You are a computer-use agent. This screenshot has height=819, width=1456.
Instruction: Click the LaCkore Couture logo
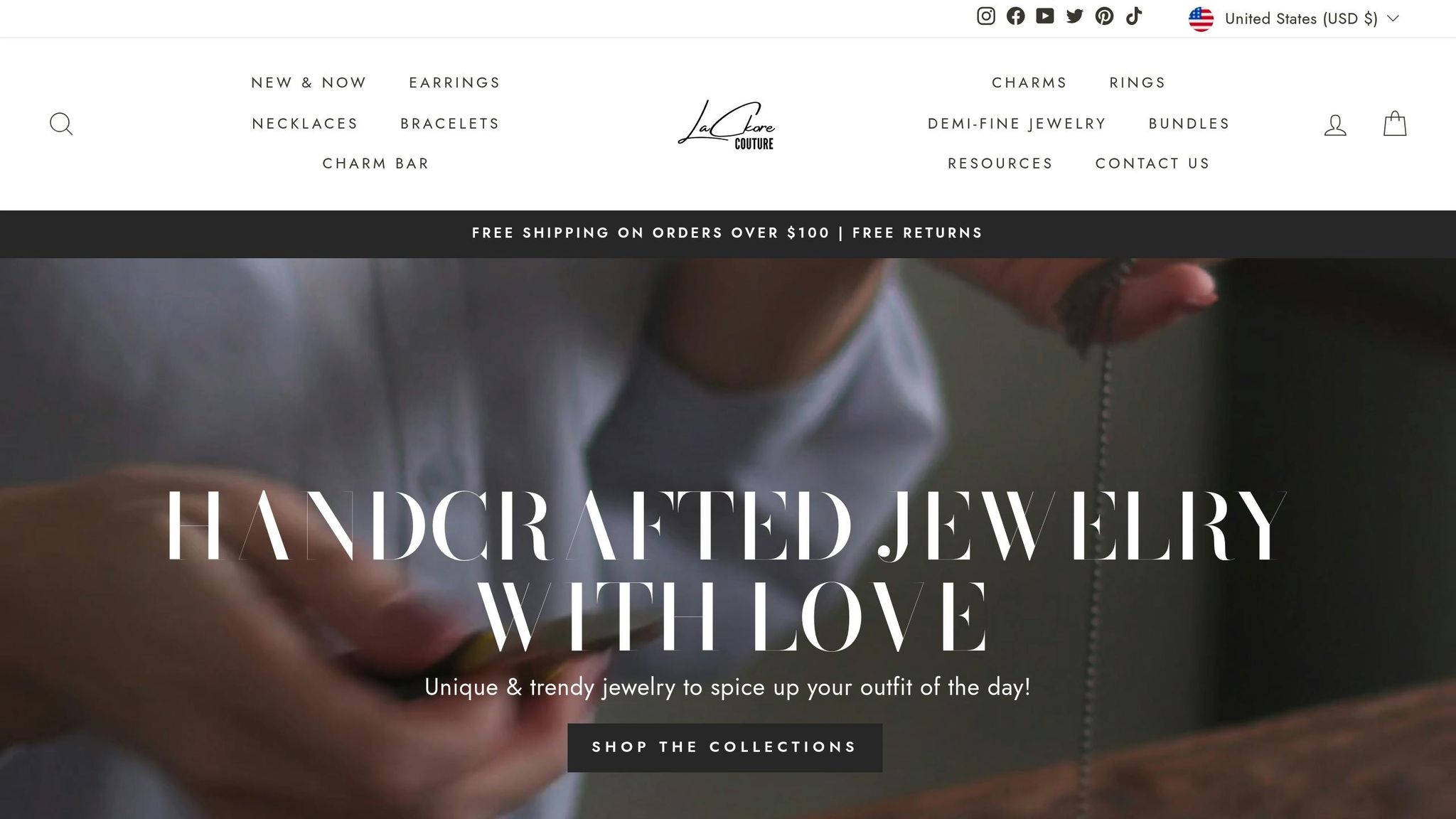click(x=726, y=124)
